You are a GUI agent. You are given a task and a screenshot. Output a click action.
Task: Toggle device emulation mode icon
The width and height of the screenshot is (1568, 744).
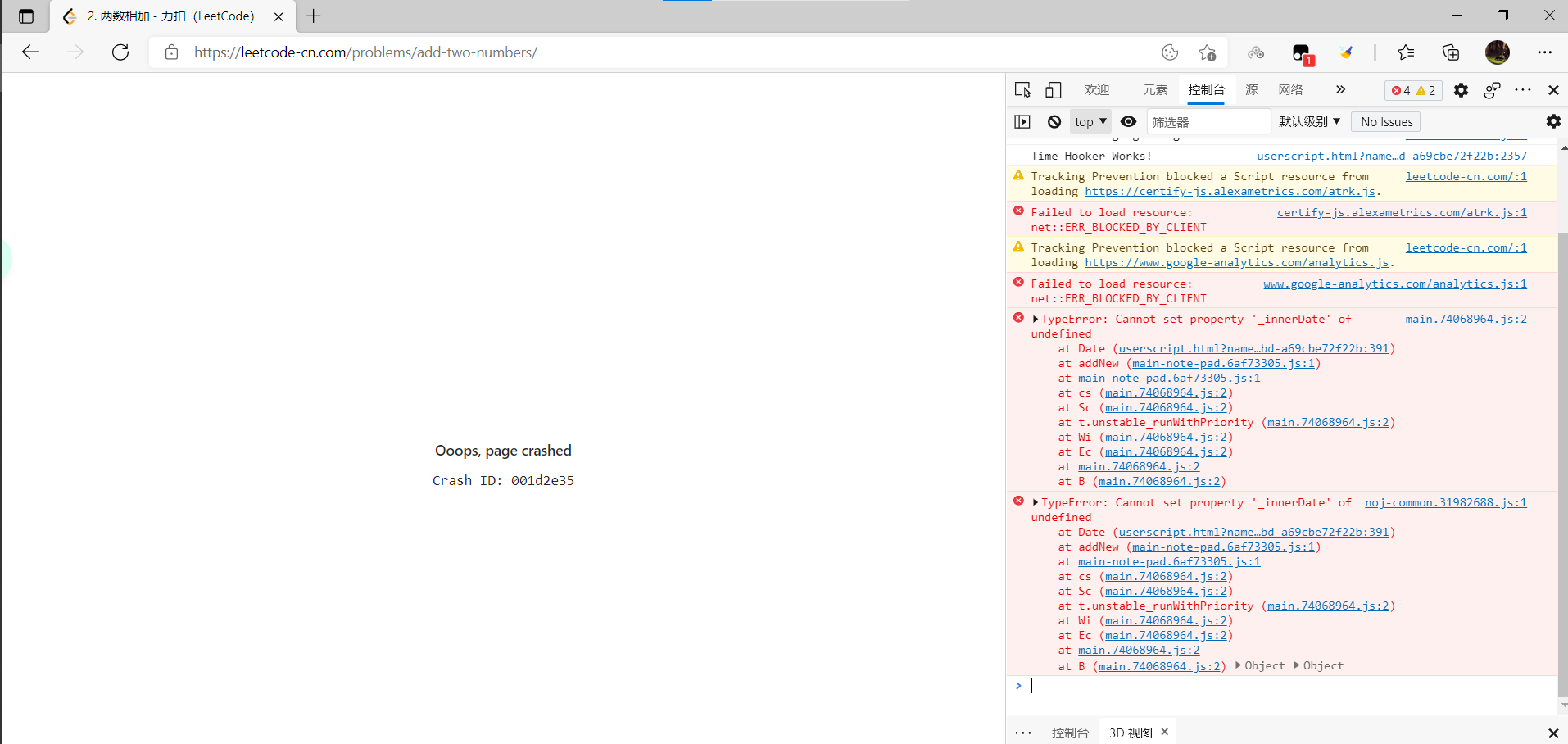pyautogui.click(x=1054, y=90)
